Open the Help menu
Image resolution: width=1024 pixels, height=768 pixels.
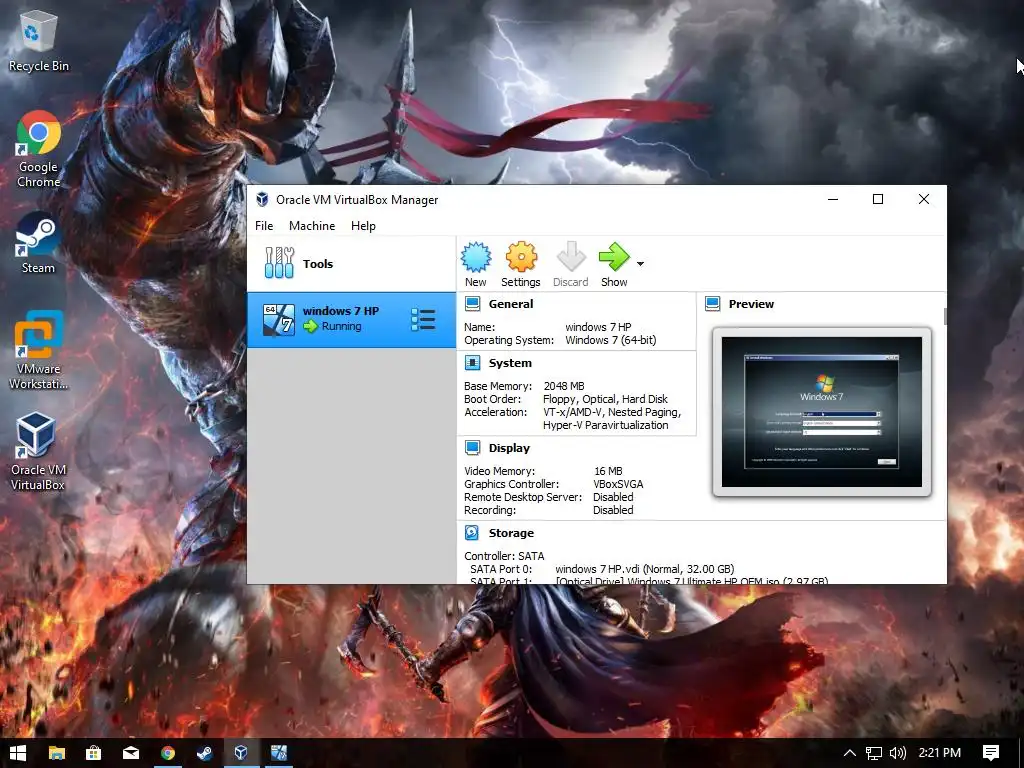[363, 226]
